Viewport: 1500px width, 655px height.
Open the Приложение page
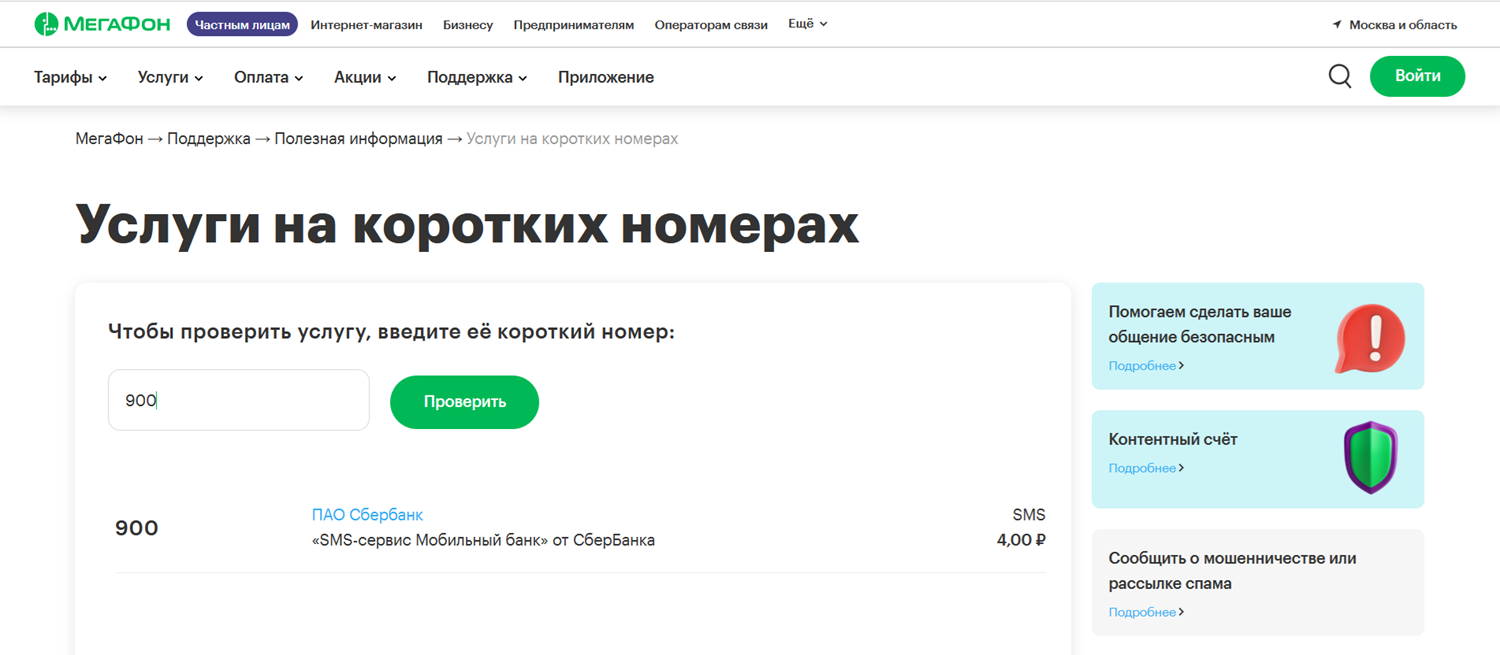point(606,77)
